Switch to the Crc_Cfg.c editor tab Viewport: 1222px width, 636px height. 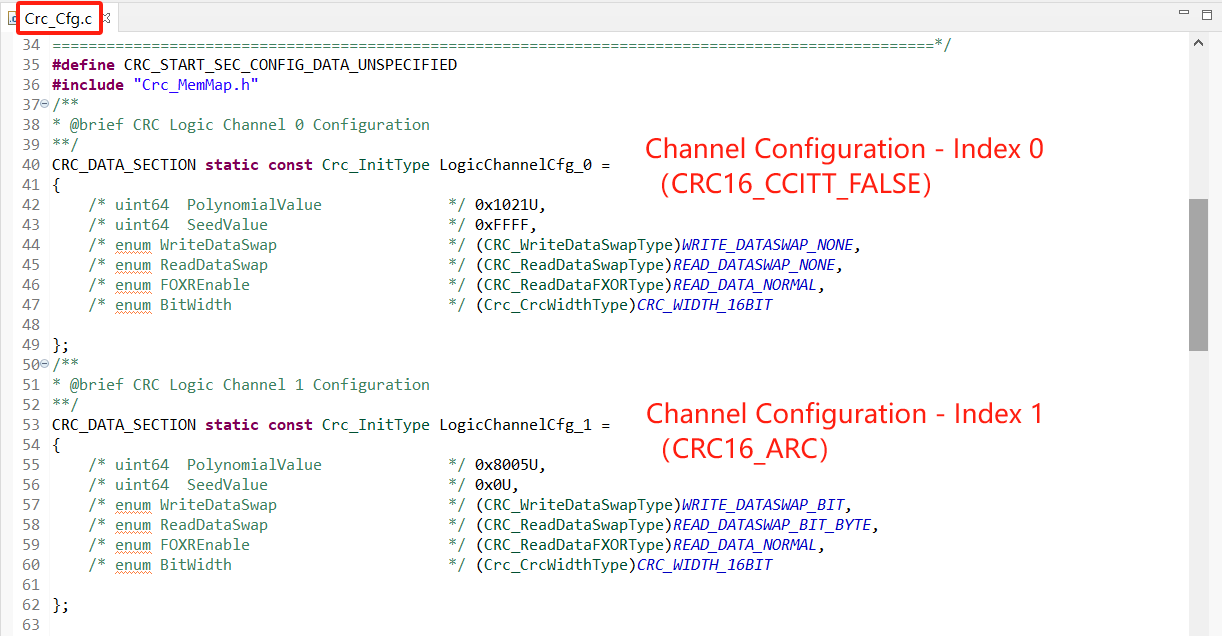(57, 17)
